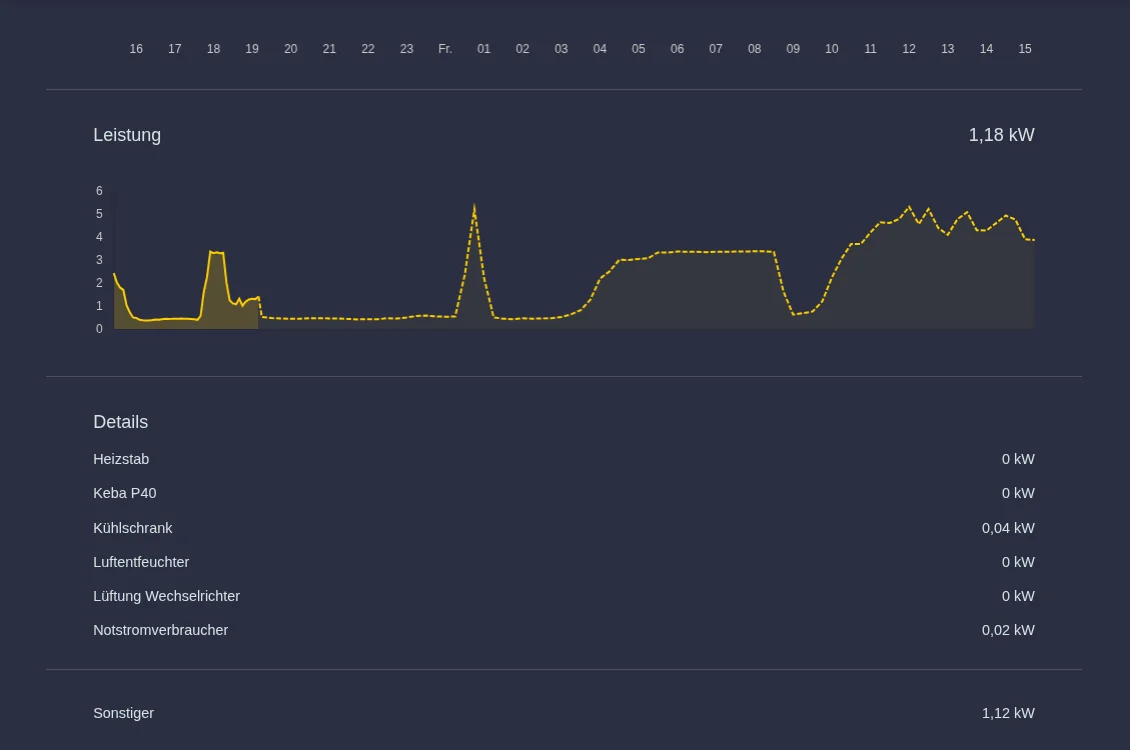
Task: Click hour "18" on the time axis
Action: click(x=213, y=48)
